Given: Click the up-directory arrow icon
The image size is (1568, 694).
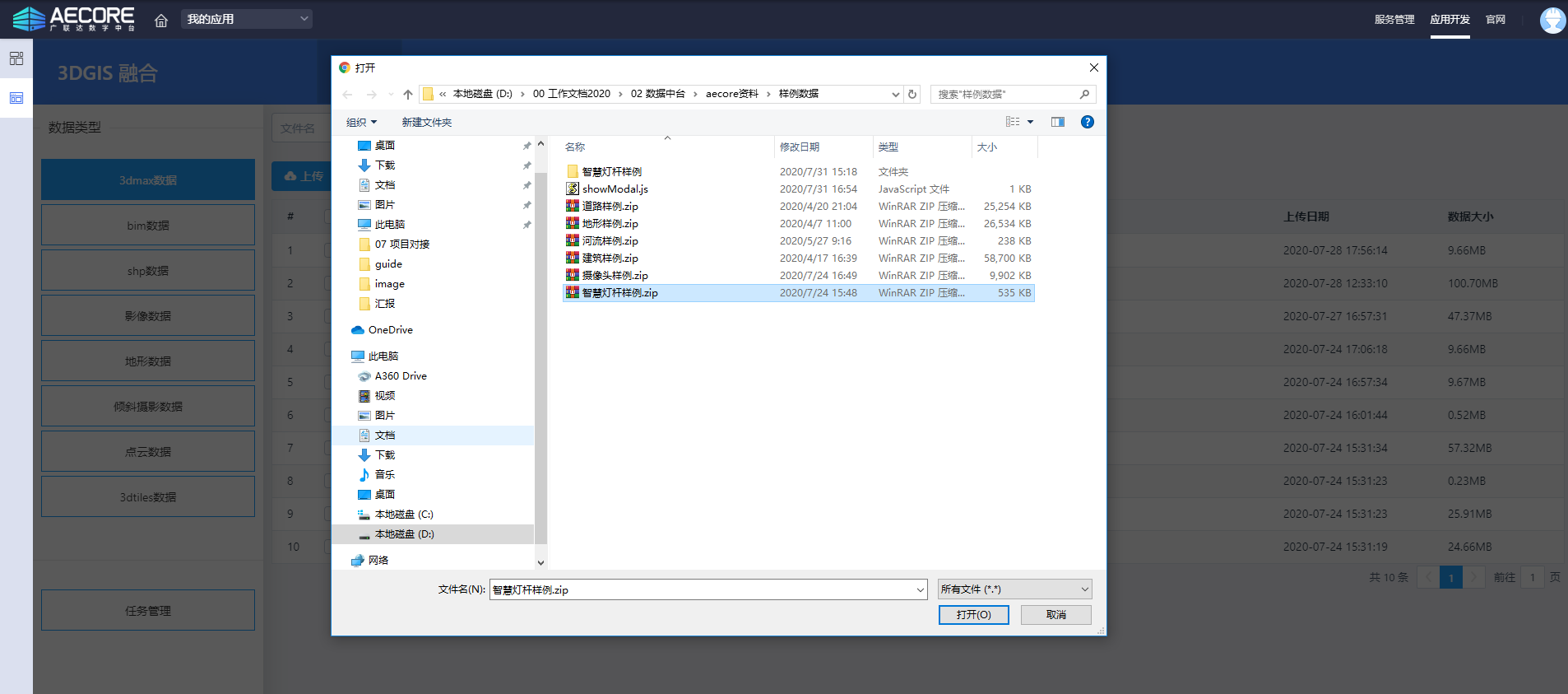Looking at the screenshot, I should coord(408,94).
